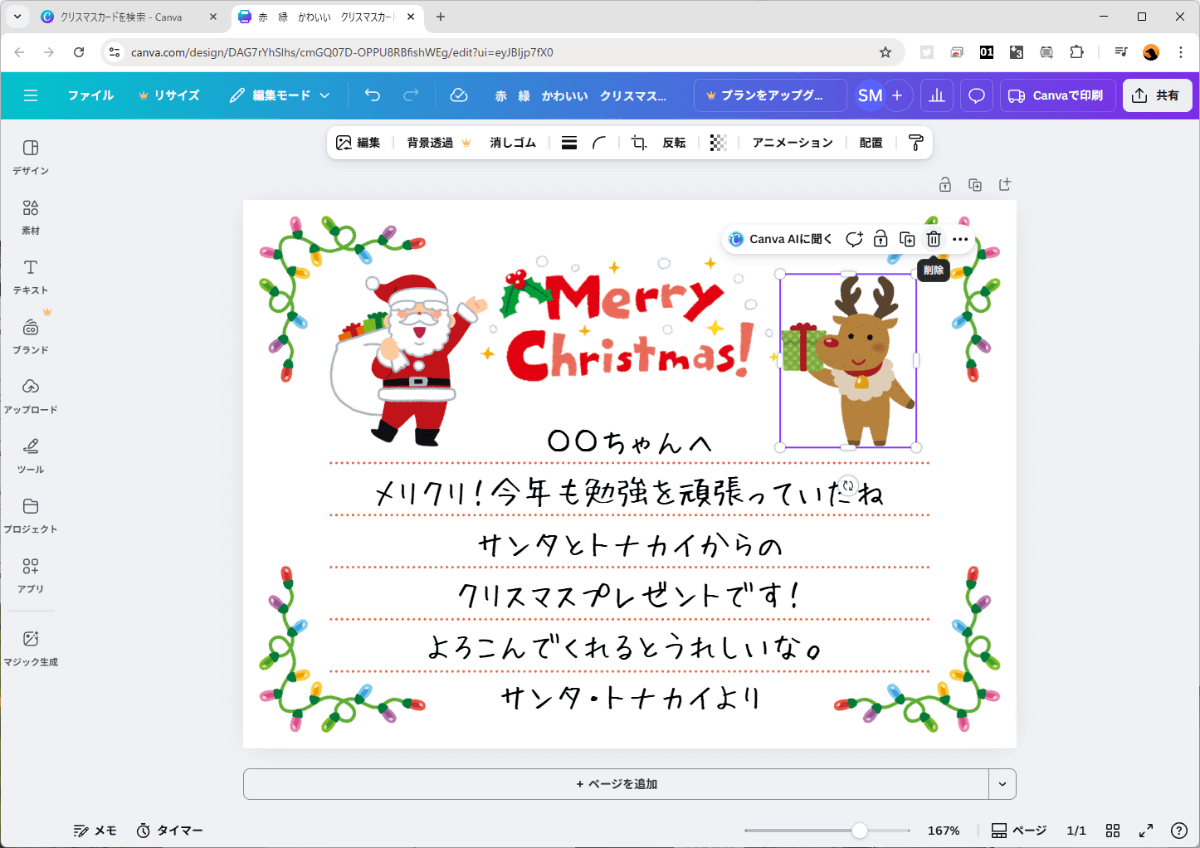The height and width of the screenshot is (848, 1200).
Task: Open the 配置 position panel
Action: pos(871,143)
